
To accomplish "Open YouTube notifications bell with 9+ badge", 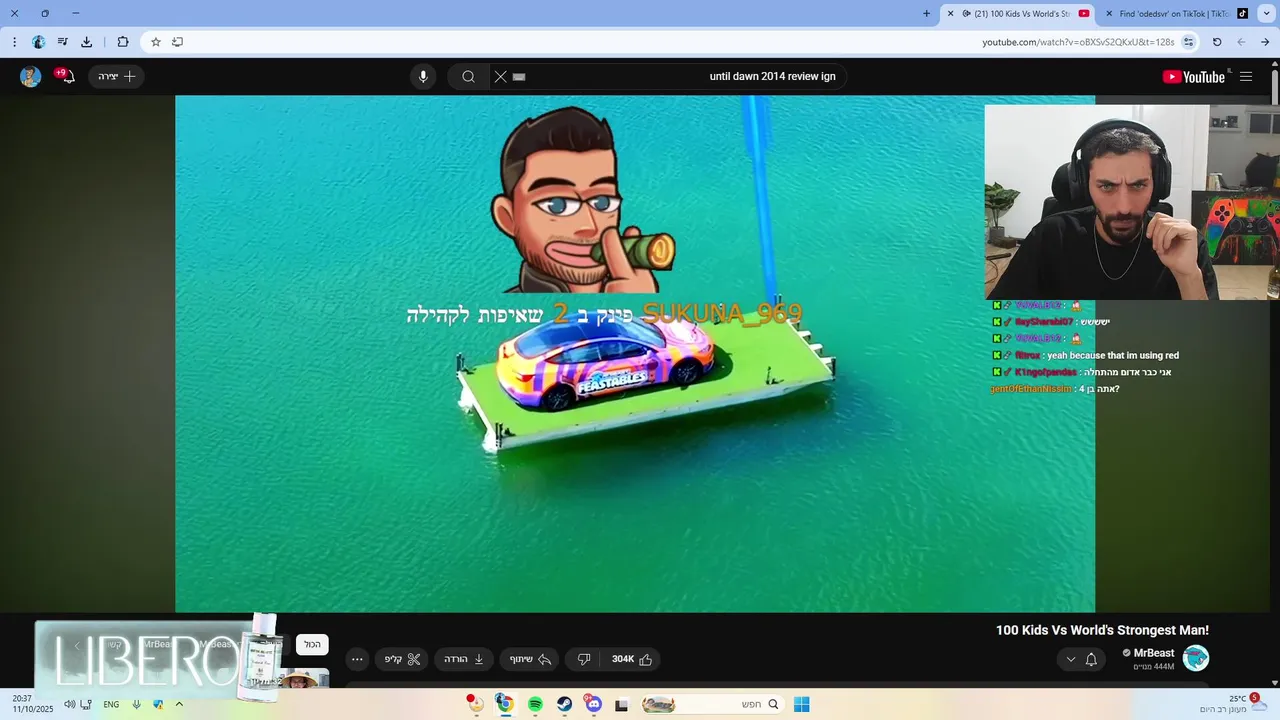I will pos(67,76).
